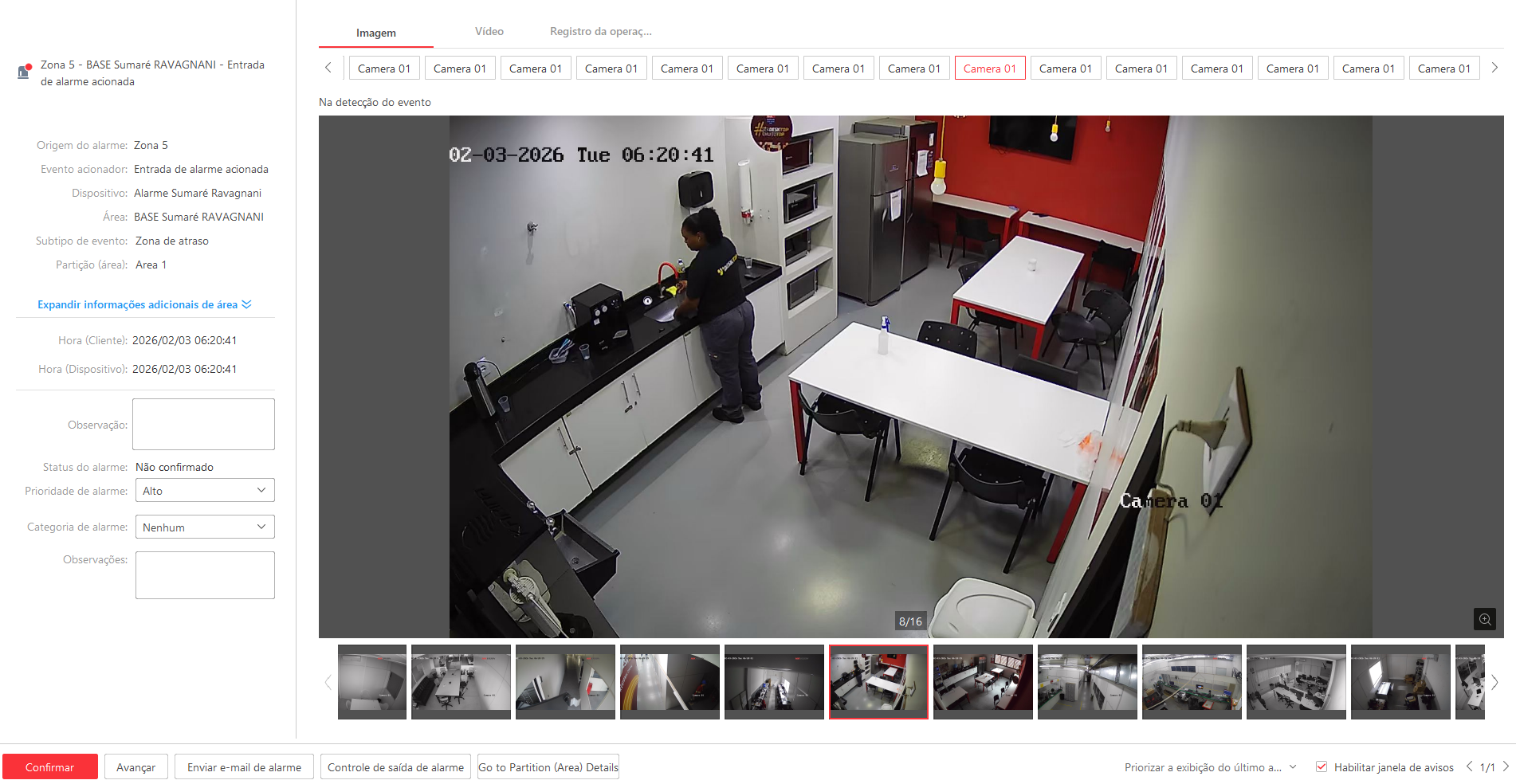Switch to the Vídeo tab
The width and height of the screenshot is (1516, 784).
pos(489,32)
